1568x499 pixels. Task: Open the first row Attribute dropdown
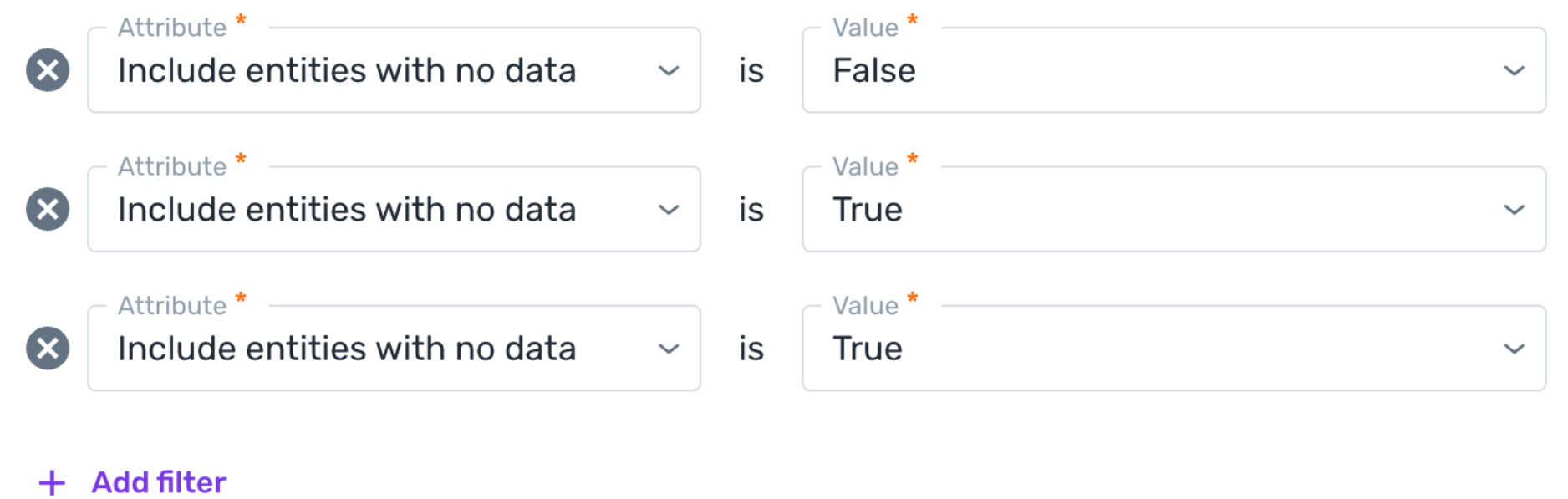tap(394, 70)
